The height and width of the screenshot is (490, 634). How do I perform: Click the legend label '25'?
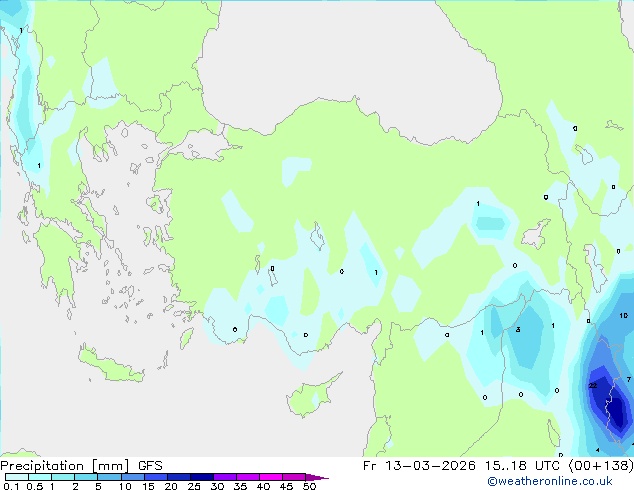point(194,486)
